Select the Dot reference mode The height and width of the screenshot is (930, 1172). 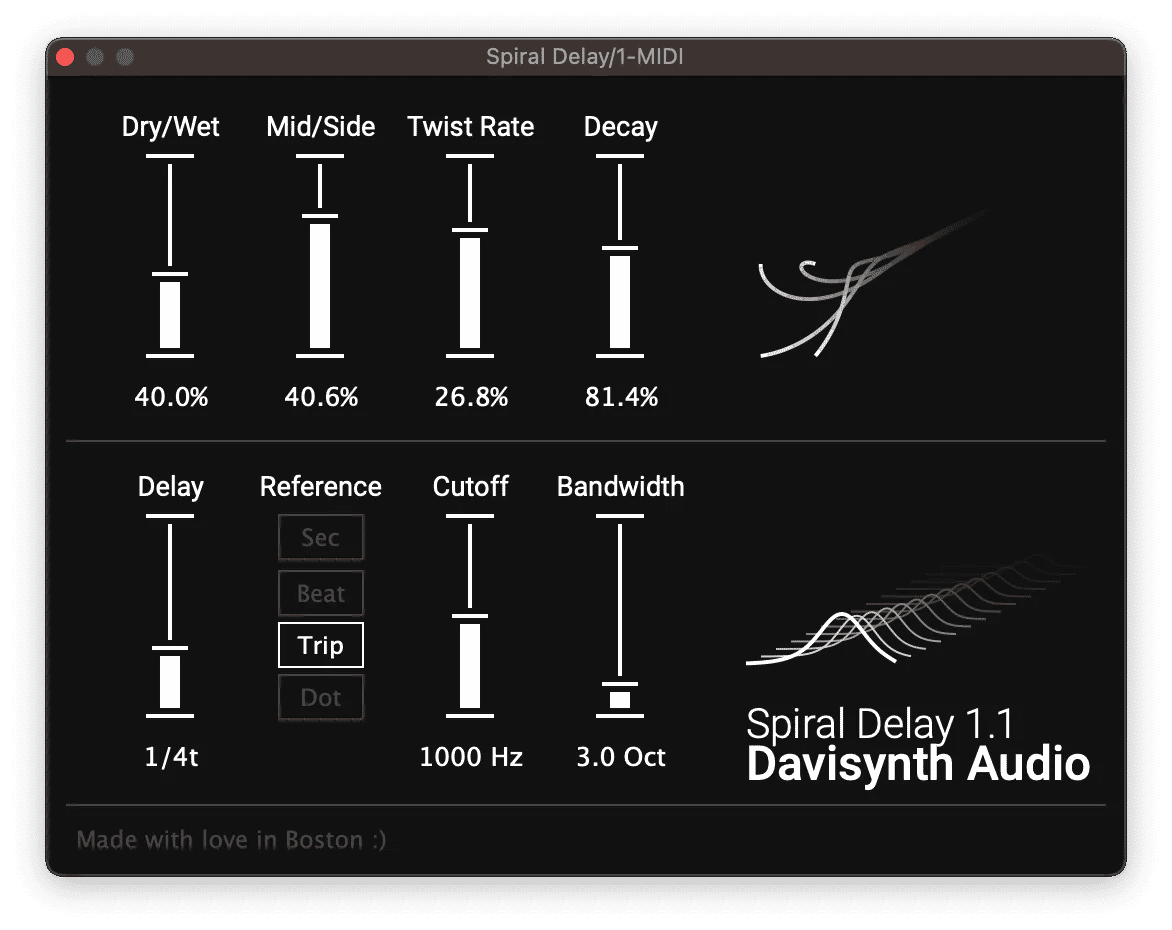point(320,698)
